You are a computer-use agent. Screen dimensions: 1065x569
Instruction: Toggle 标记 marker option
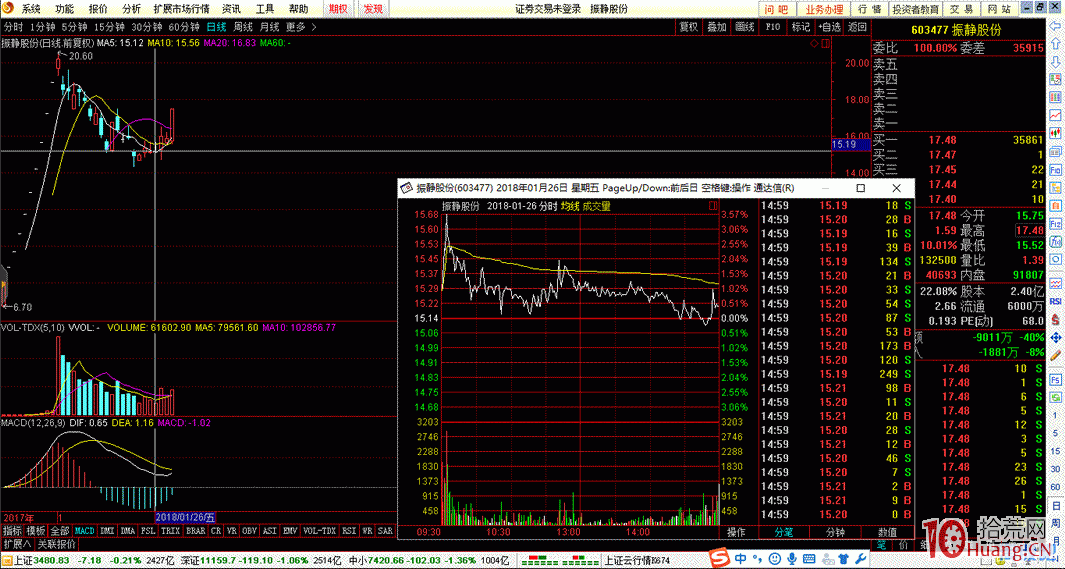801,26
